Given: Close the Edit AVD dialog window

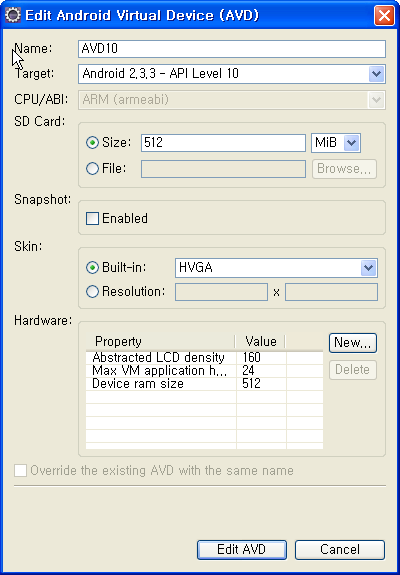Looking at the screenshot, I should (384, 16).
